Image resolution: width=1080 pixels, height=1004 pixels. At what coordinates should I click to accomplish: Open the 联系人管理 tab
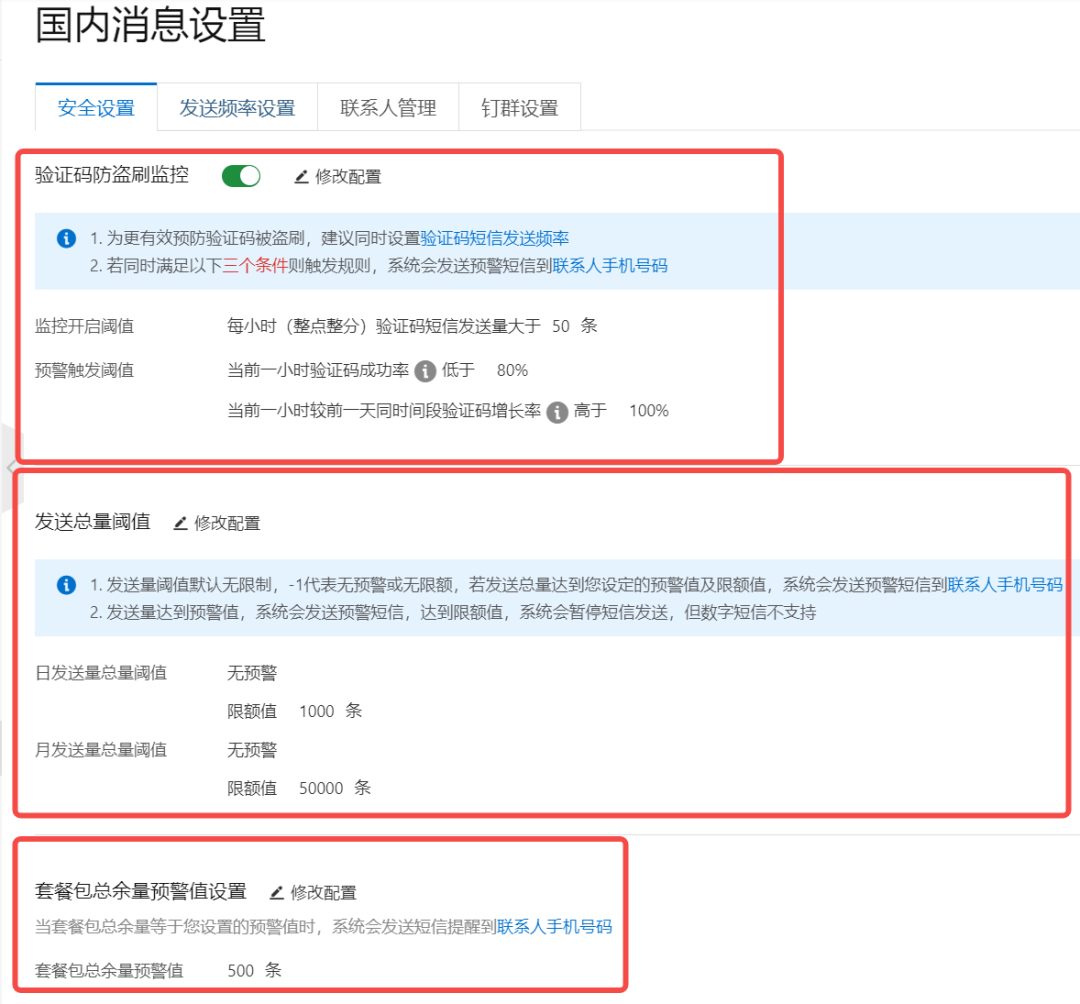(388, 108)
